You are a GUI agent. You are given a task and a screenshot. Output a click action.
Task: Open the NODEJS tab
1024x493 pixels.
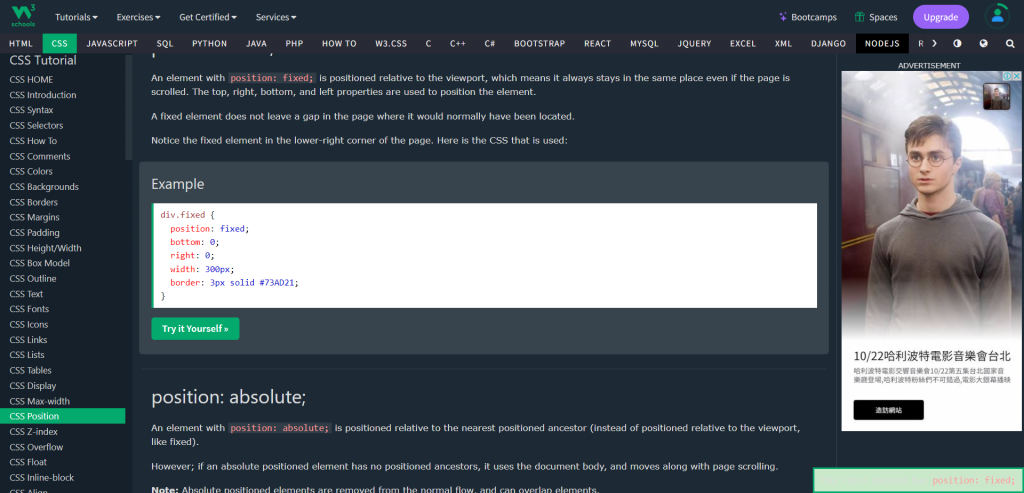(x=882, y=44)
